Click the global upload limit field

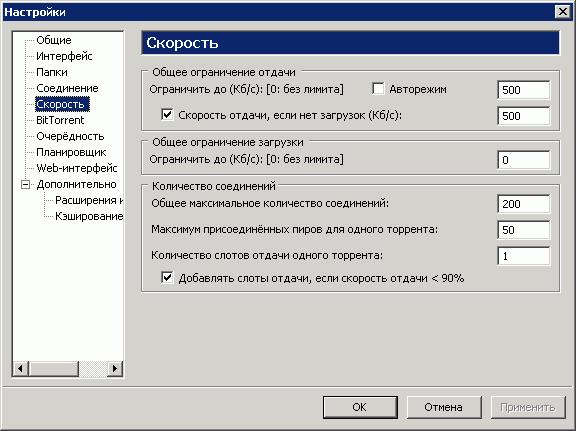pos(523,90)
